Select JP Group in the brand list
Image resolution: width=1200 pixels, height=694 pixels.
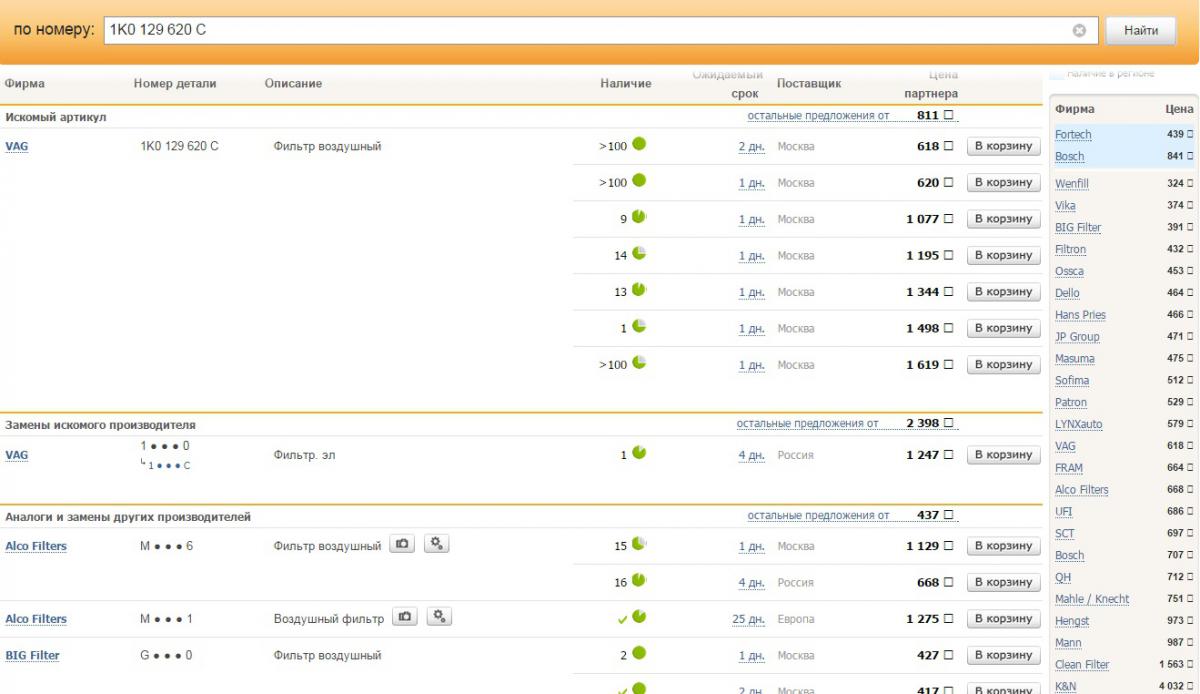tap(1077, 337)
